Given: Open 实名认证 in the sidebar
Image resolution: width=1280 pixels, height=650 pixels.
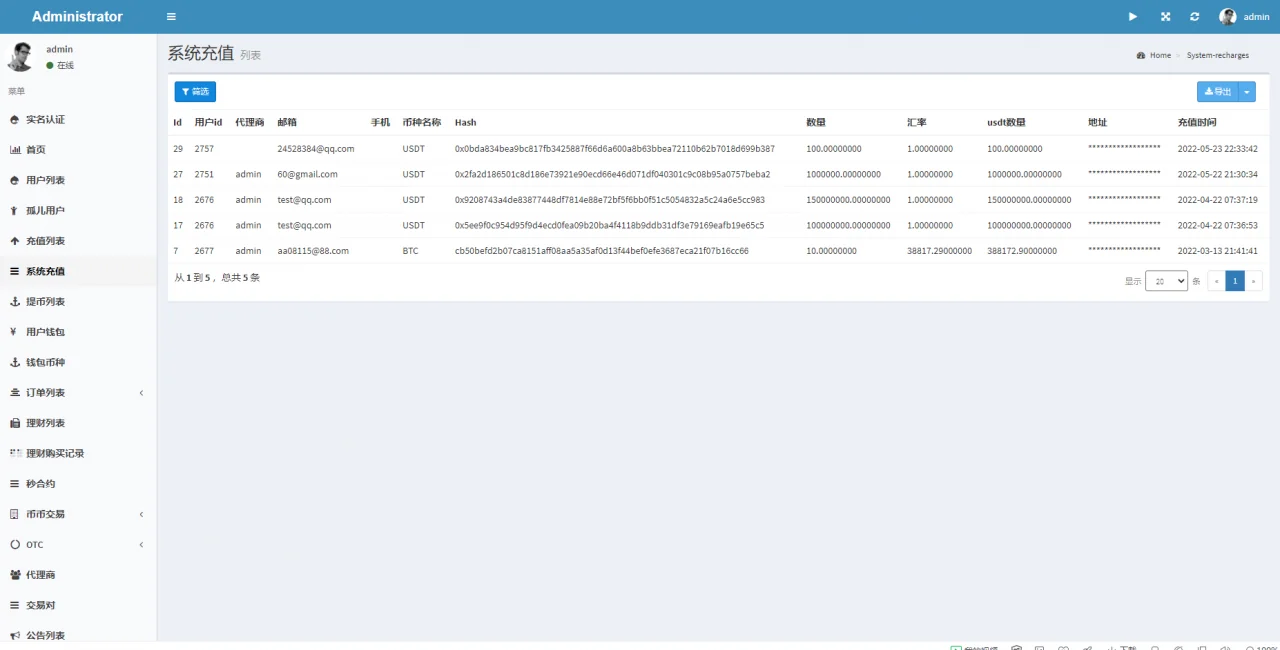Looking at the screenshot, I should pos(45,120).
